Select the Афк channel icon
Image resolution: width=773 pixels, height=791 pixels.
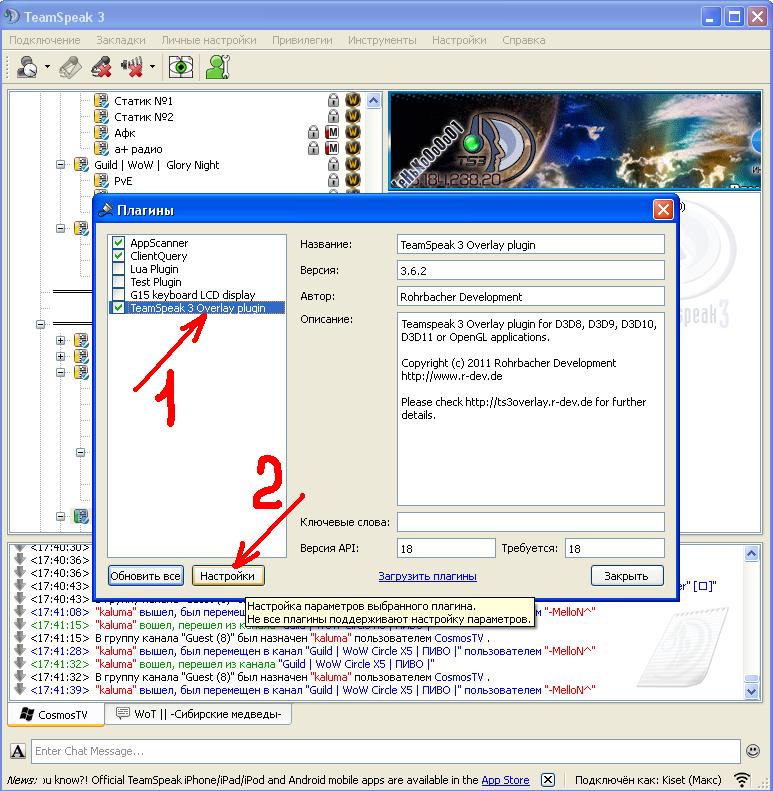pyautogui.click(x=101, y=133)
